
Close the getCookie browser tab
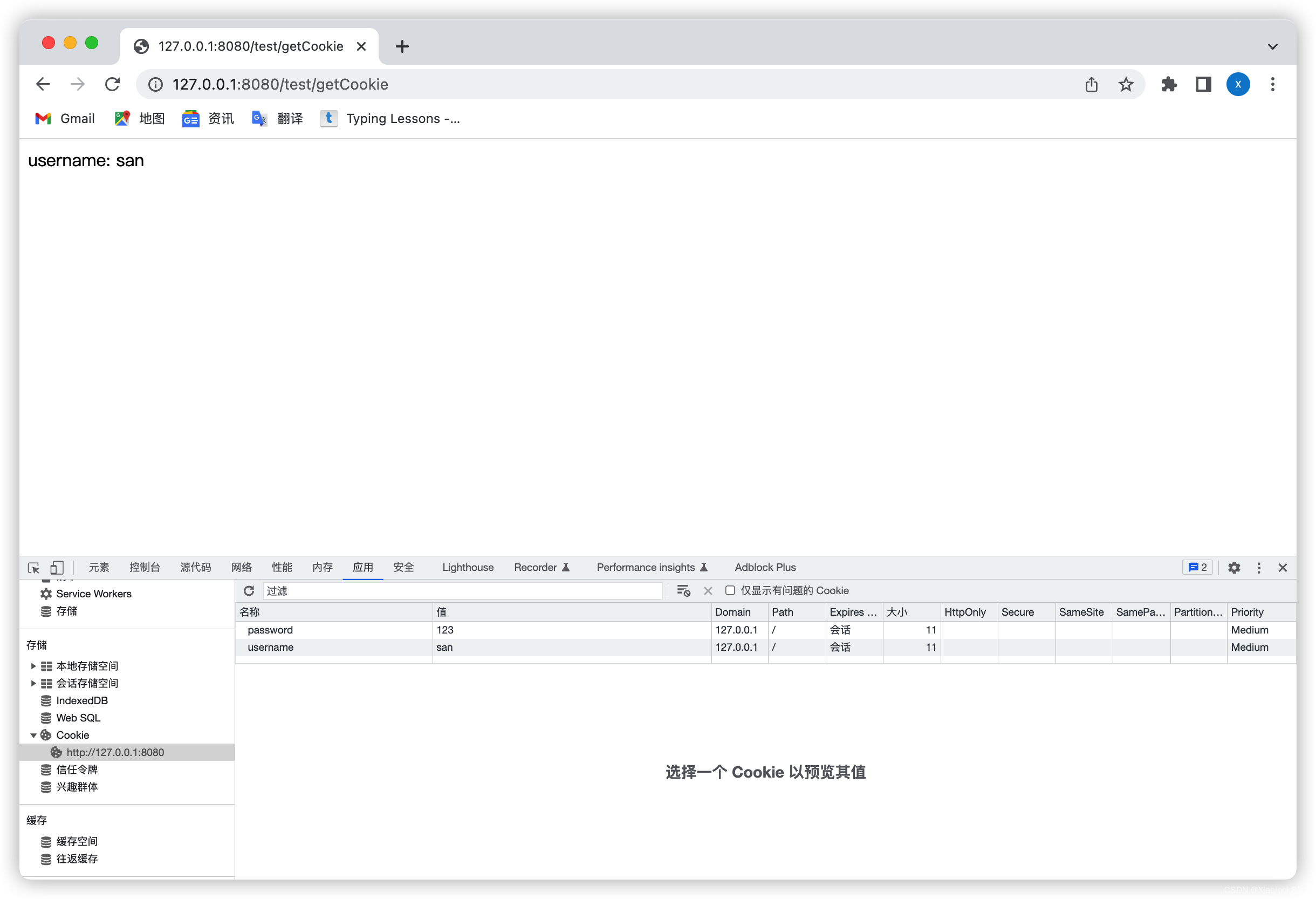click(x=361, y=46)
